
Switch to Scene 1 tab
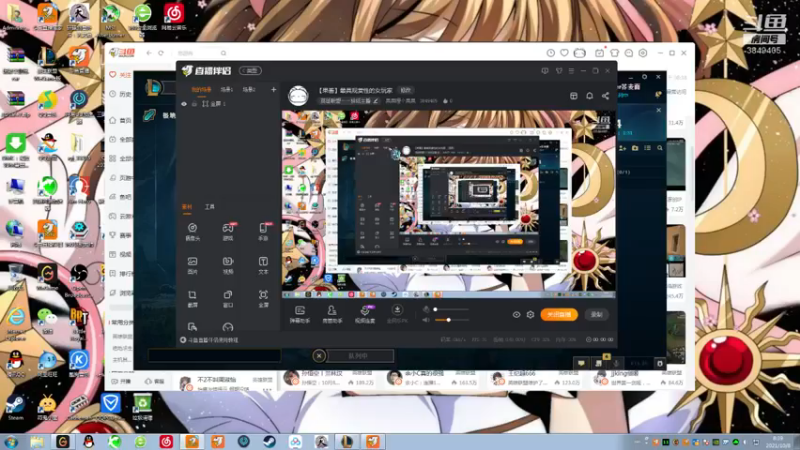[227, 90]
